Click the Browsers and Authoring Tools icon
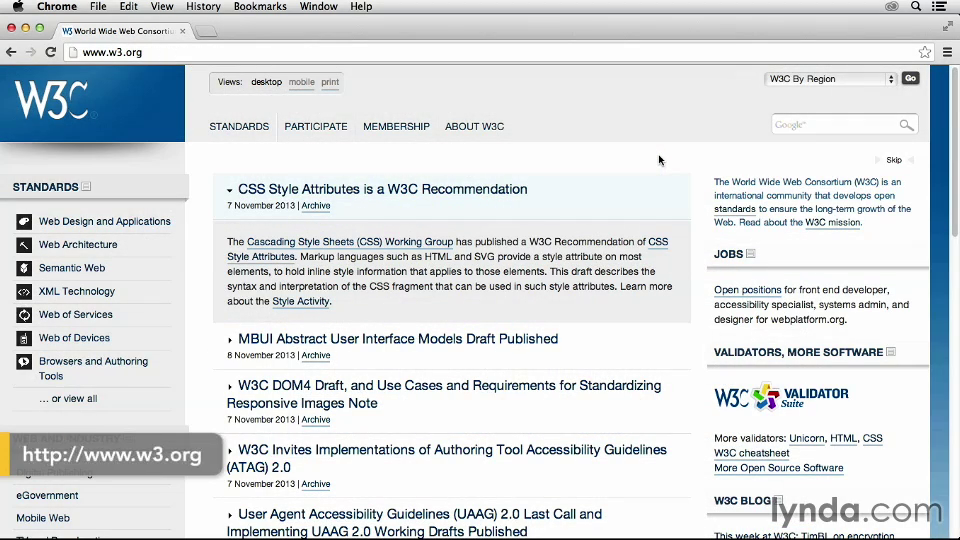This screenshot has width=960, height=540. 24,362
